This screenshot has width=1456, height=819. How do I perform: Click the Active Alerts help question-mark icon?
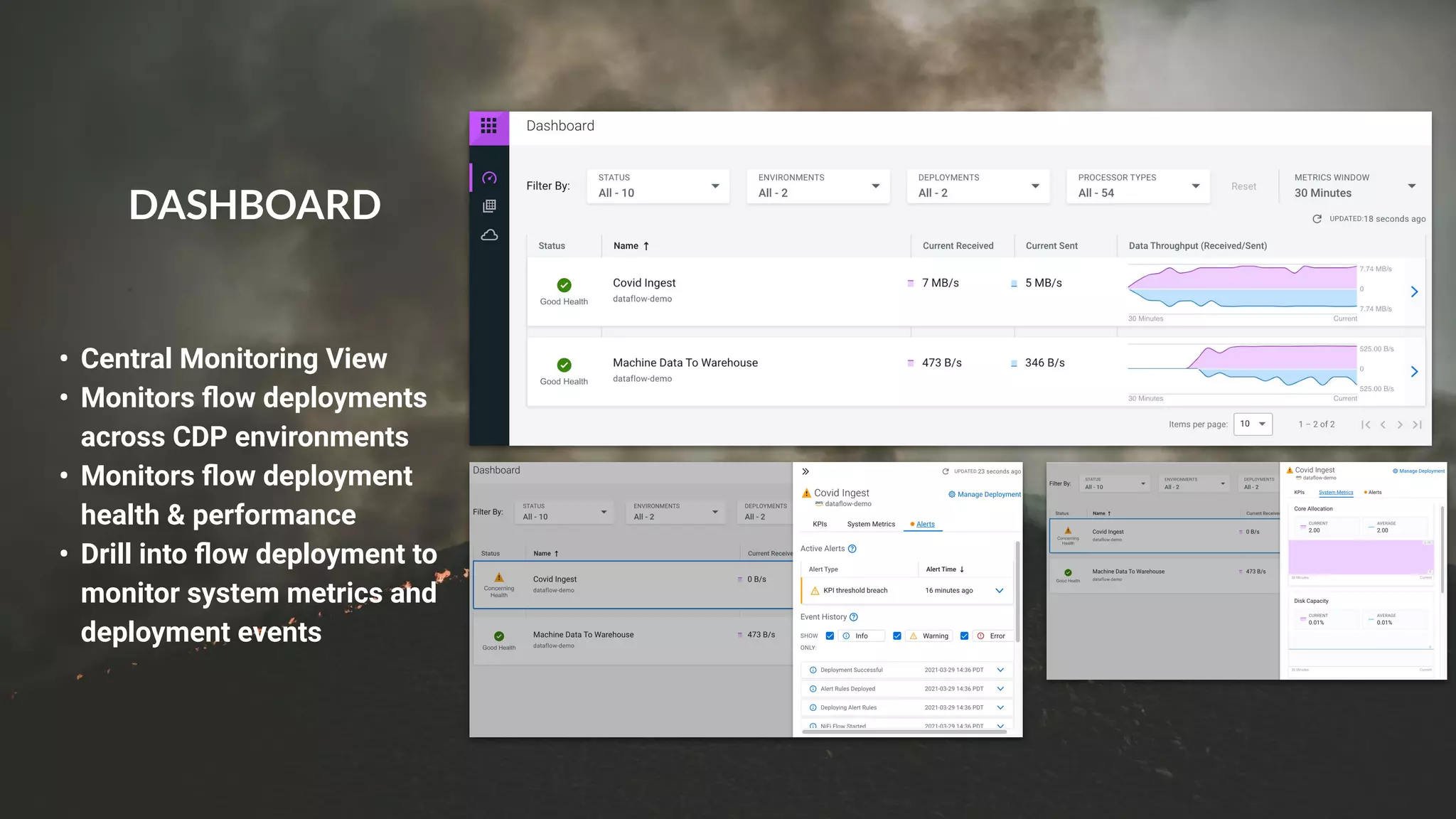tap(852, 549)
